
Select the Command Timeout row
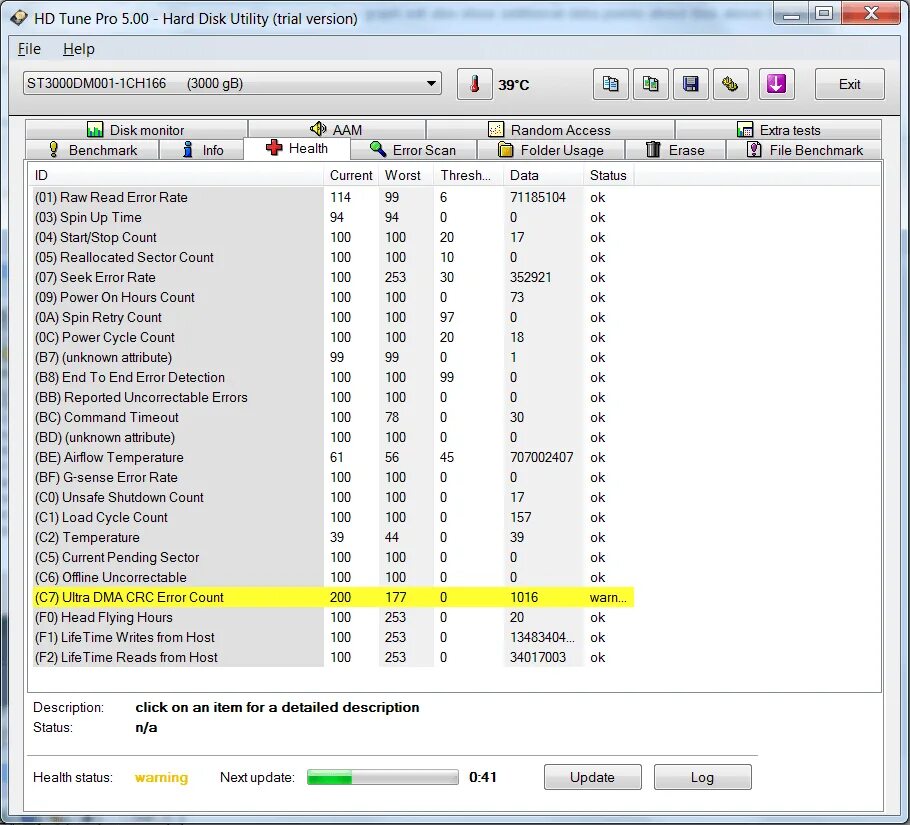tap(333, 418)
